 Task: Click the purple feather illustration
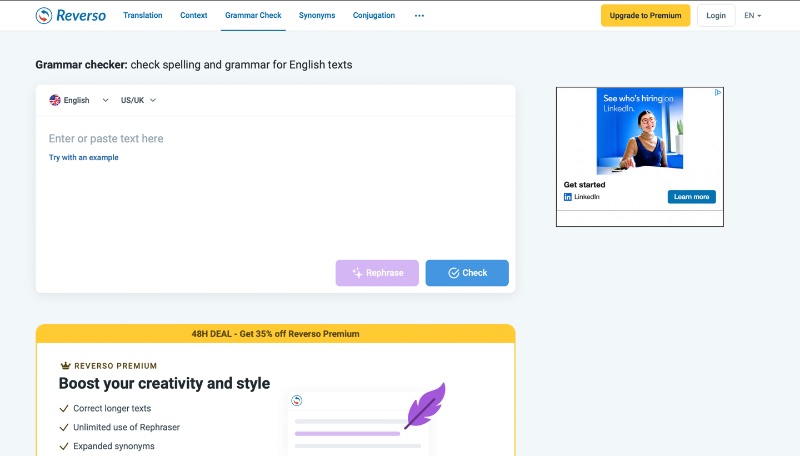[426, 406]
